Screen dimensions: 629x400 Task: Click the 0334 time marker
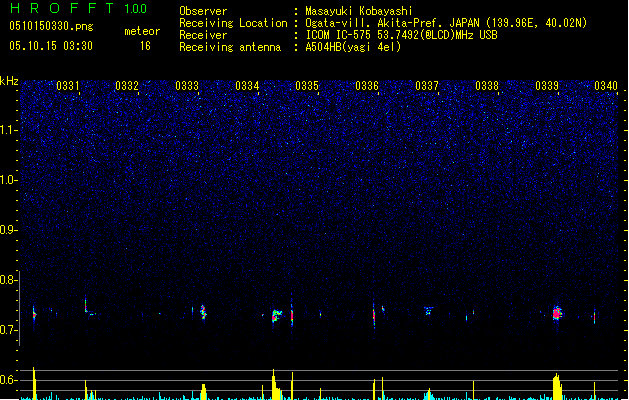pyautogui.click(x=247, y=86)
